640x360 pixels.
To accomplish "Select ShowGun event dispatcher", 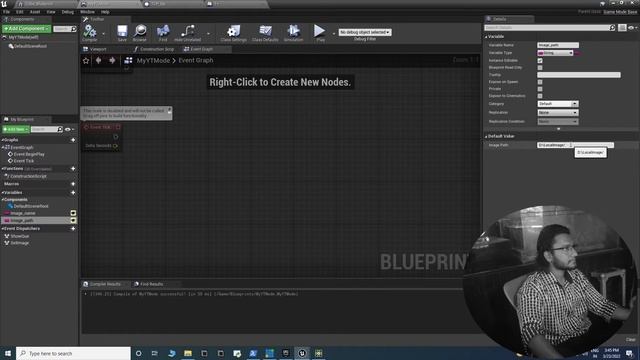I will click(x=20, y=236).
